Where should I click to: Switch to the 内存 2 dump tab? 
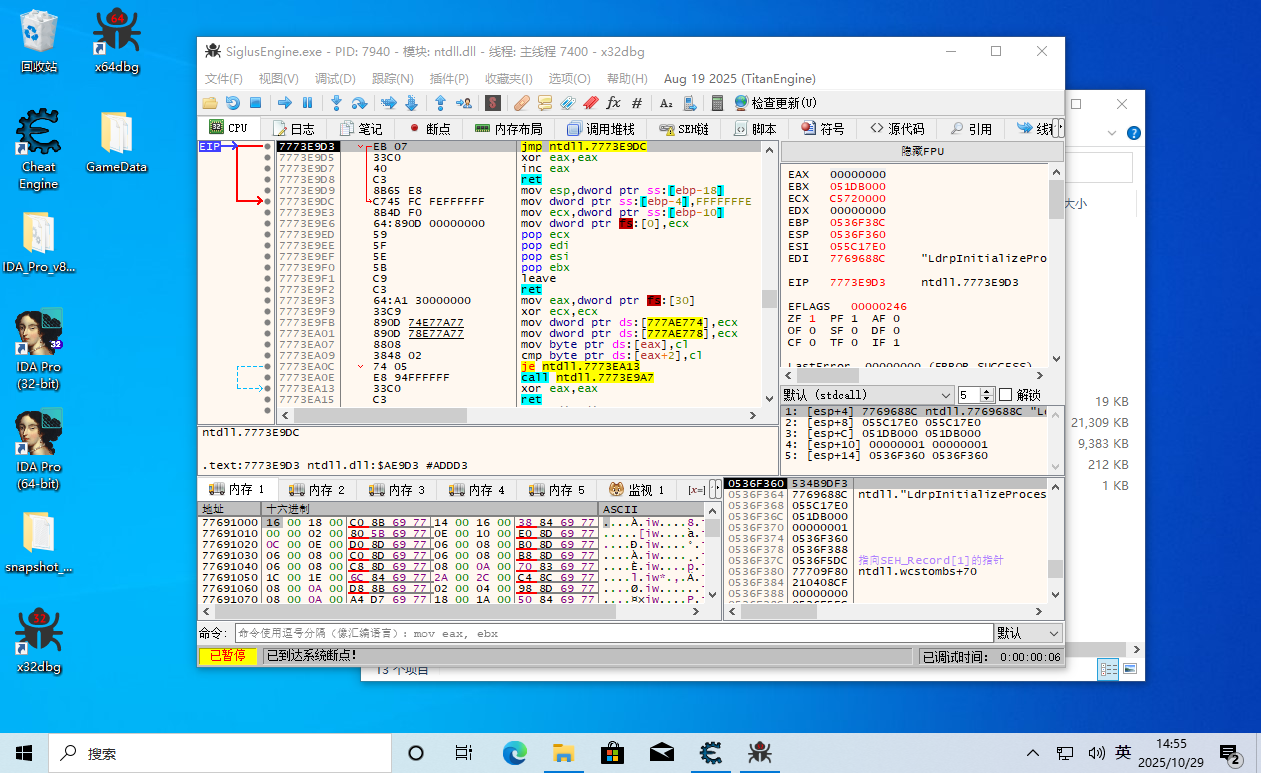click(x=317, y=490)
